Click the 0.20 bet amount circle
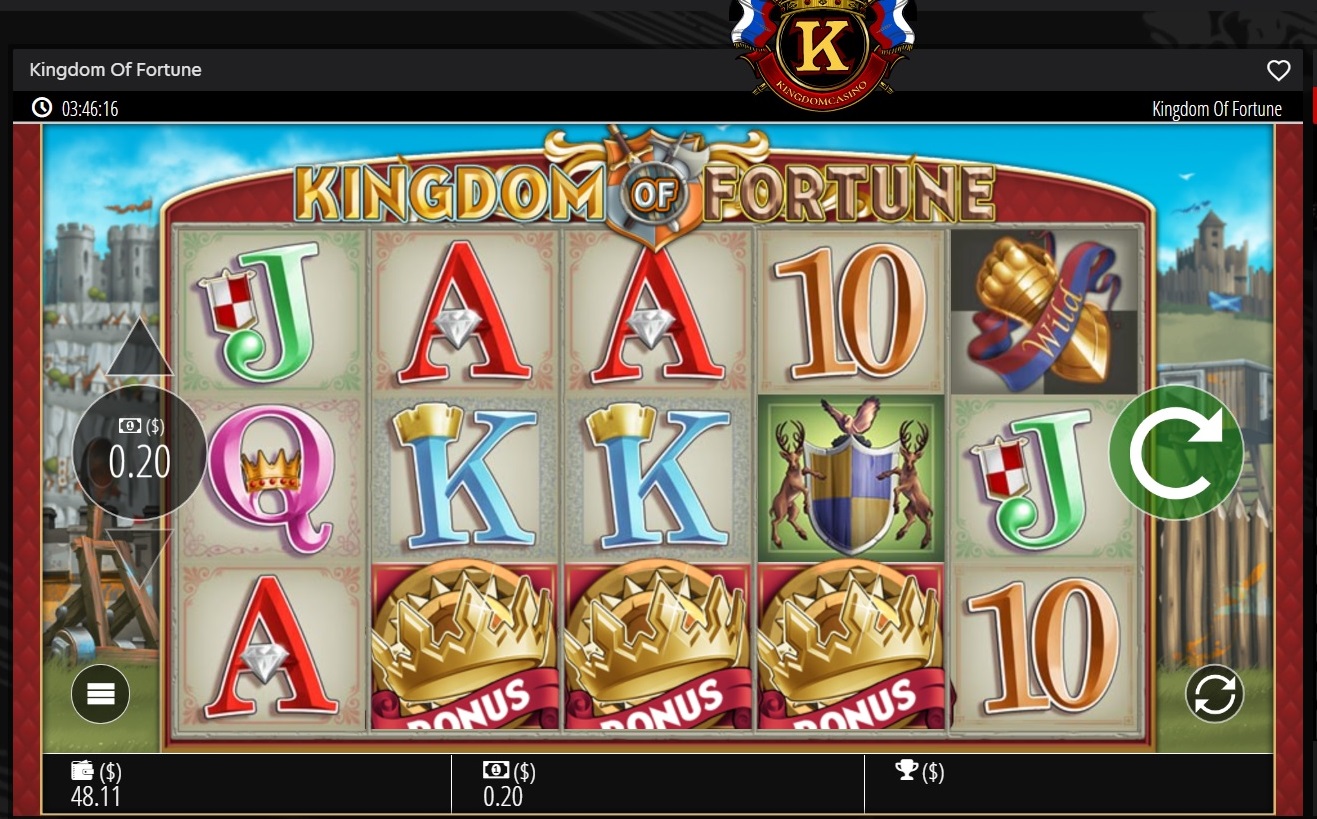 140,452
